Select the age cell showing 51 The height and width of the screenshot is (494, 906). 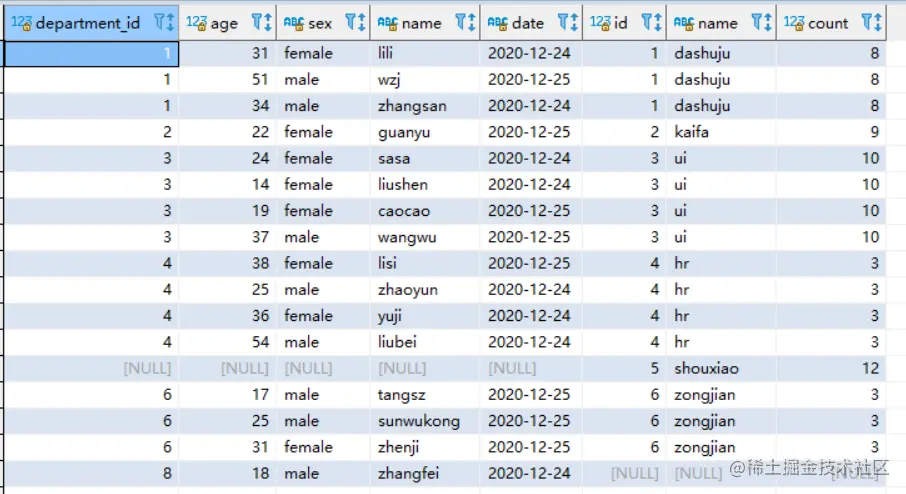228,79
